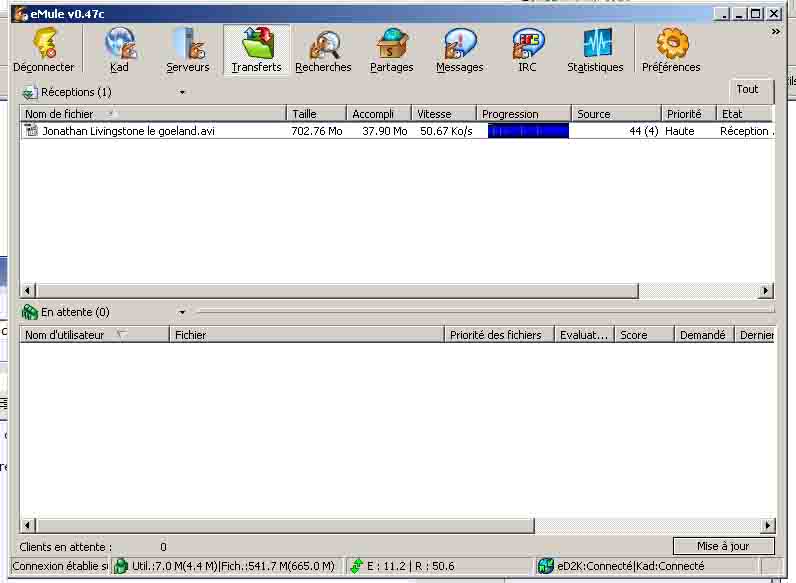Show the Statistiques page

[595, 50]
